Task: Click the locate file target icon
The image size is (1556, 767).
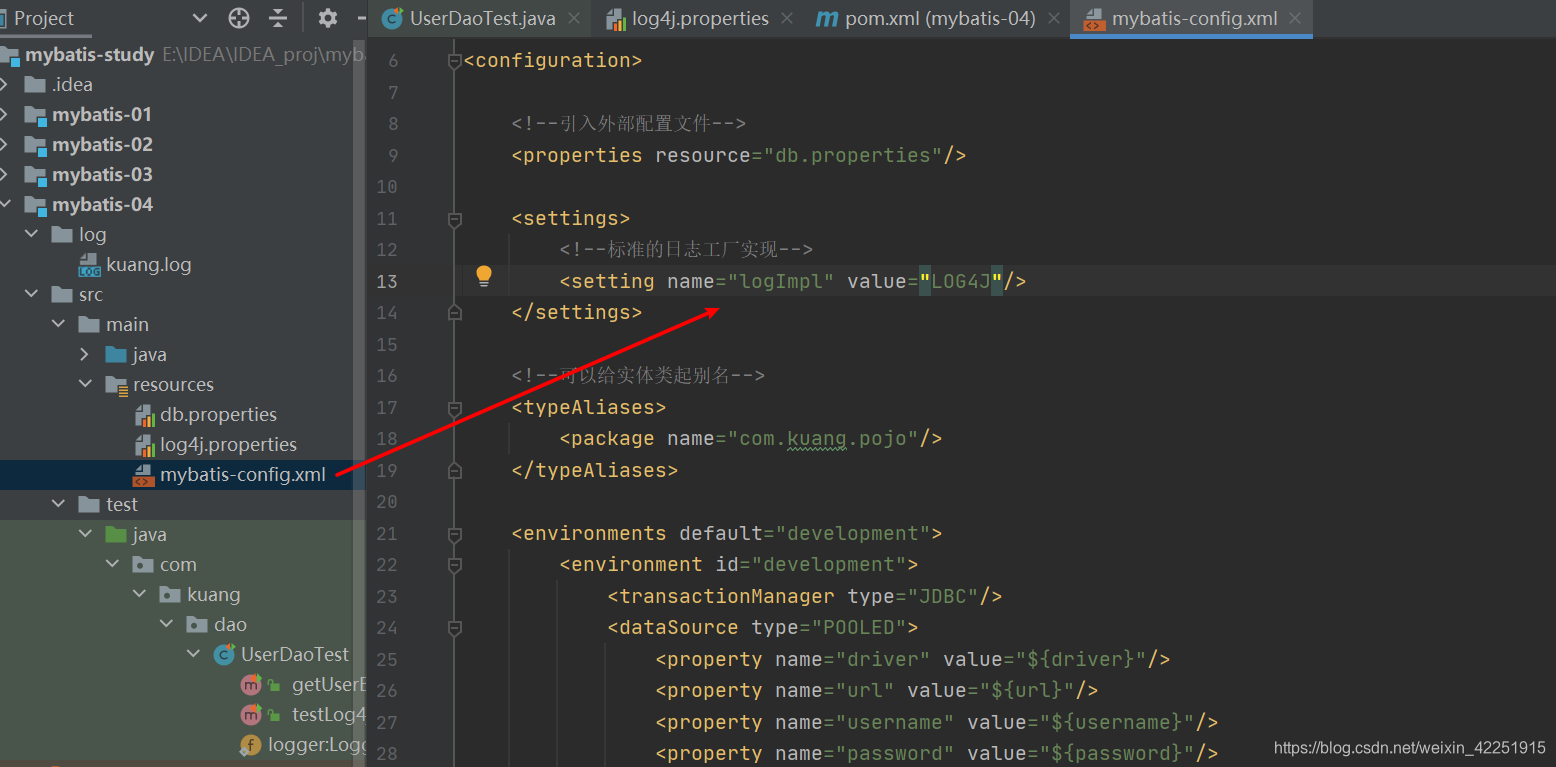Action: (x=239, y=18)
